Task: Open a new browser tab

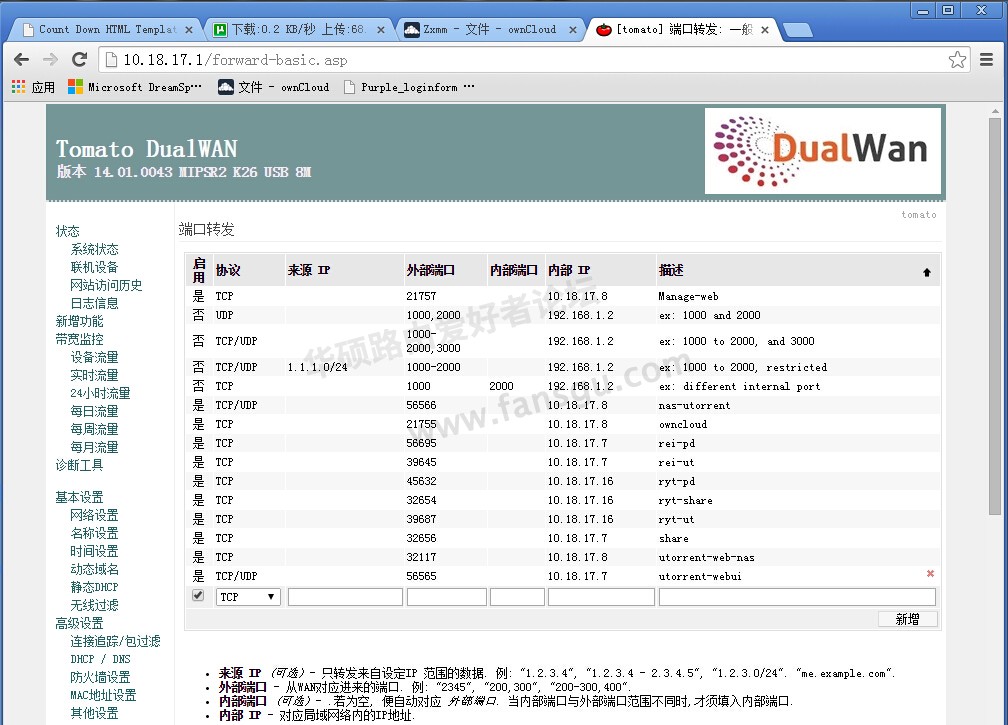Action: tap(798, 30)
